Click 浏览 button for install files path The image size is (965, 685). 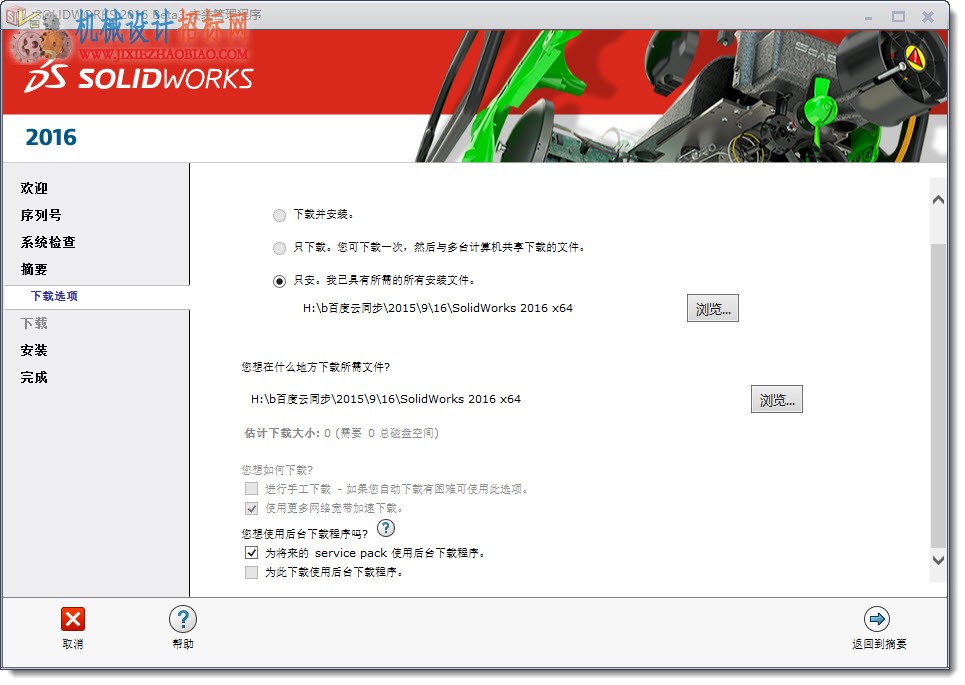(713, 308)
